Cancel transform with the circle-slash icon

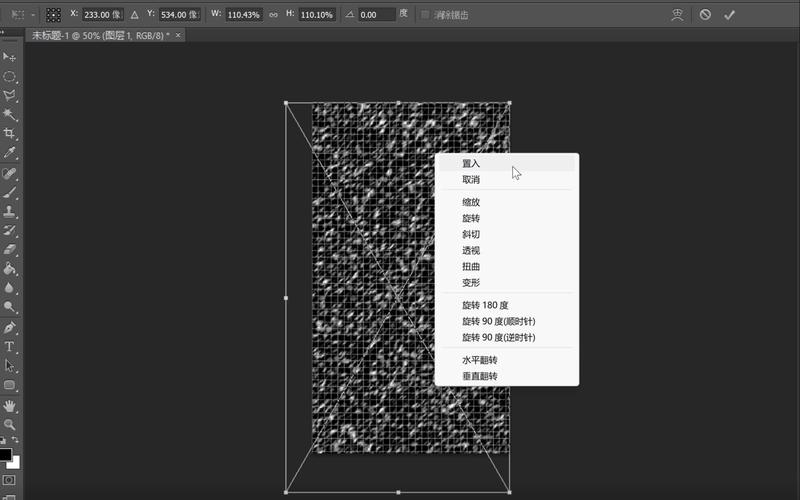705,15
